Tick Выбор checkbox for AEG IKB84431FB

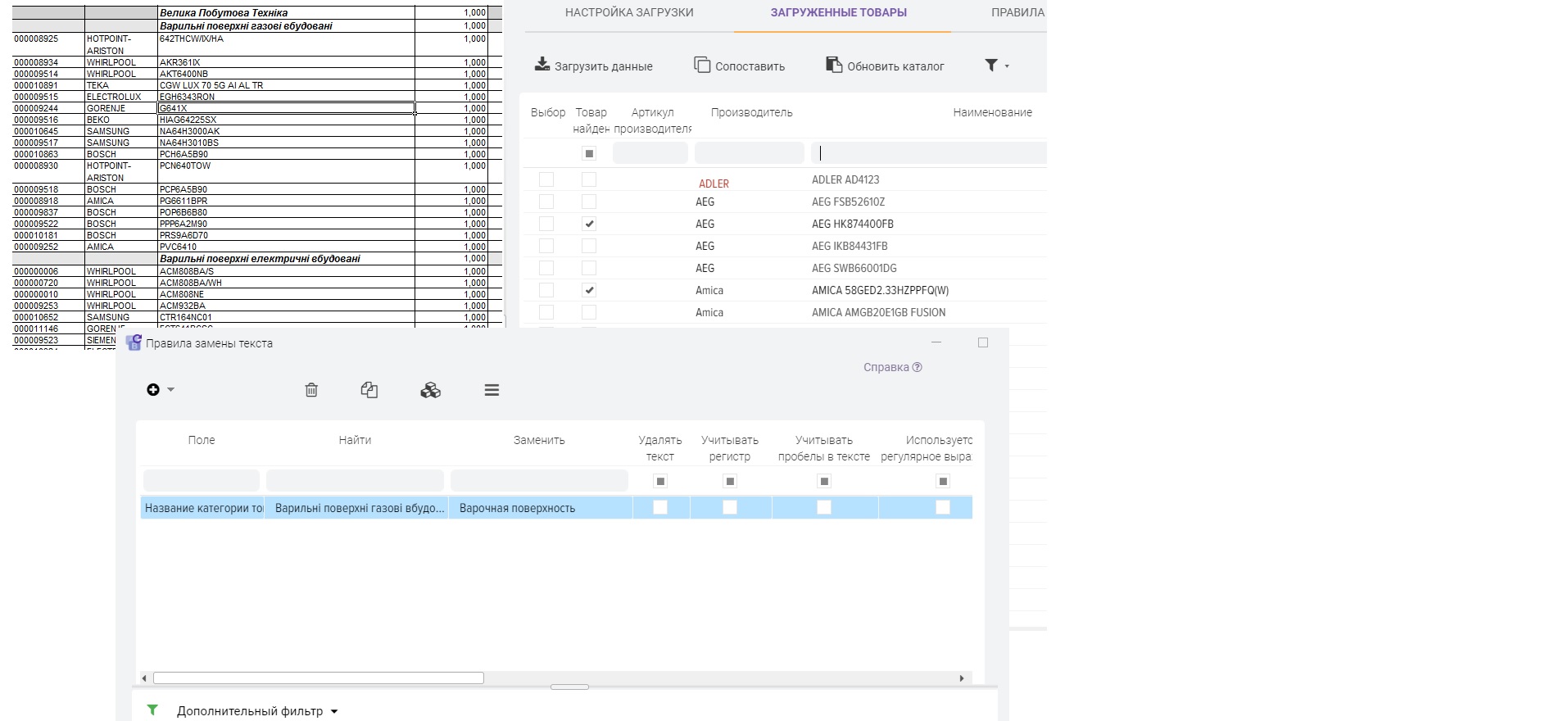tap(546, 246)
